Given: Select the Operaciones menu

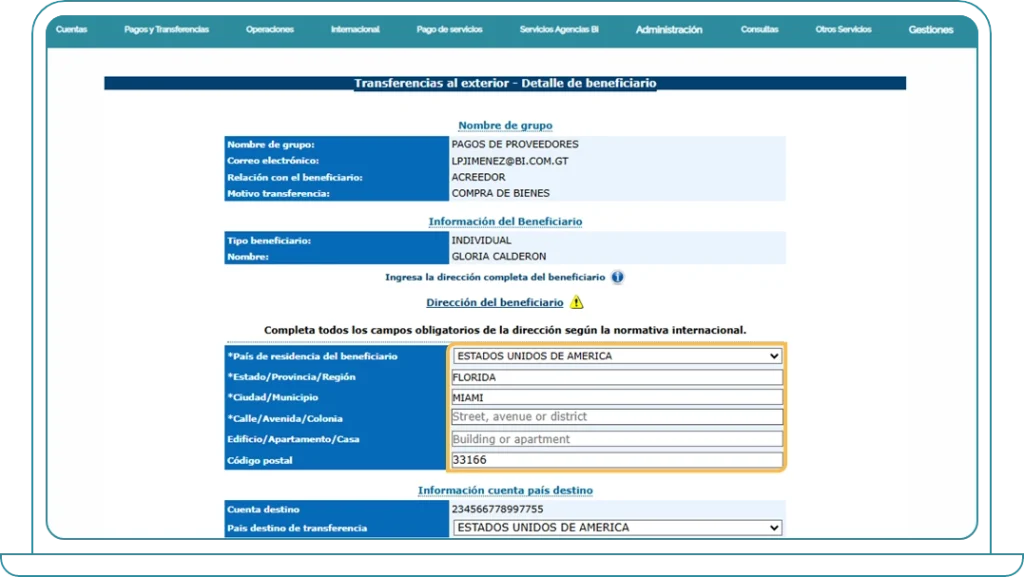Looking at the screenshot, I should [270, 30].
